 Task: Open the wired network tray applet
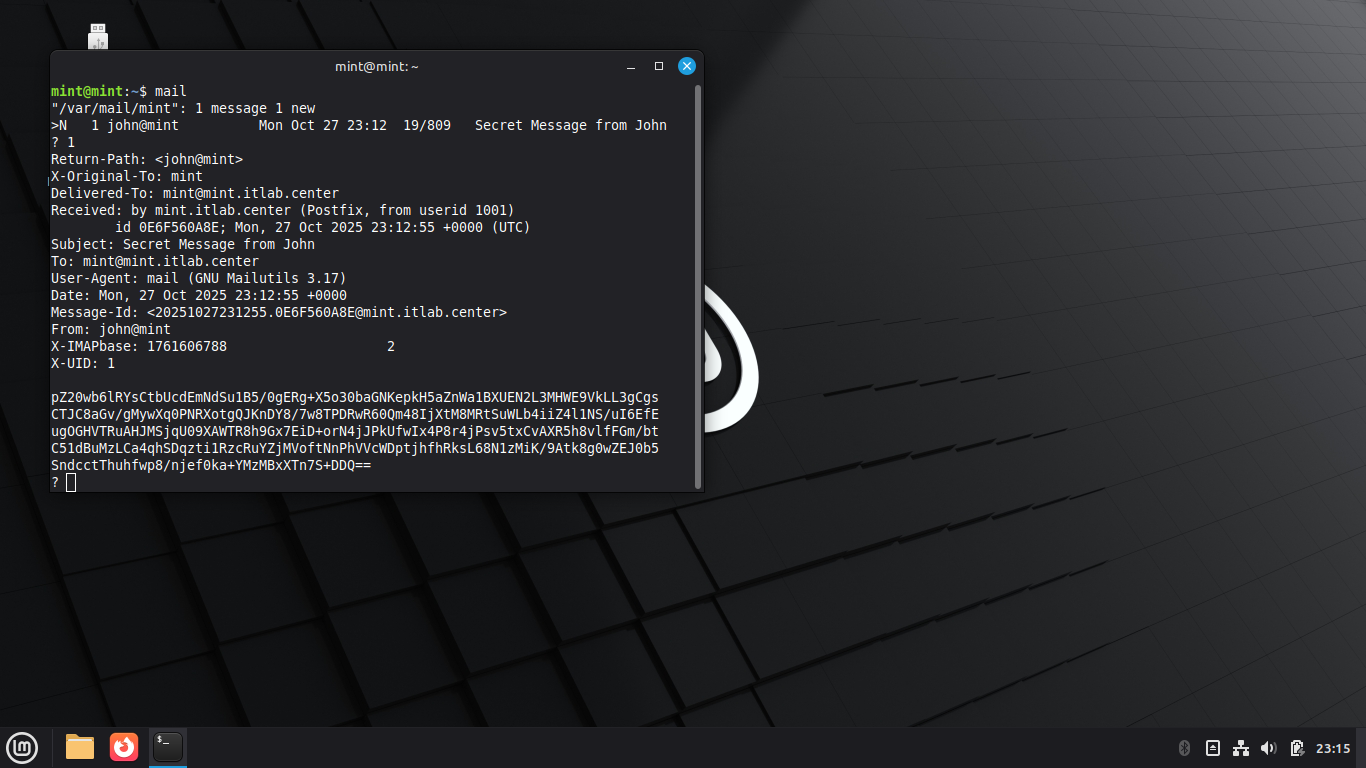click(1241, 748)
